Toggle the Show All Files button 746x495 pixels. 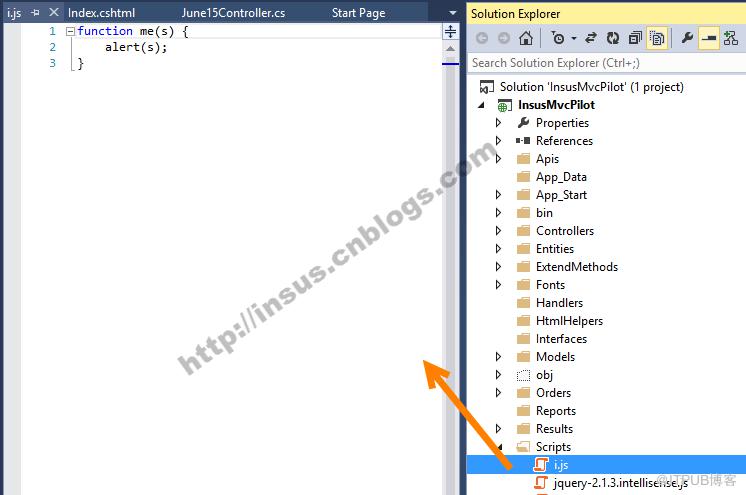click(x=657, y=38)
